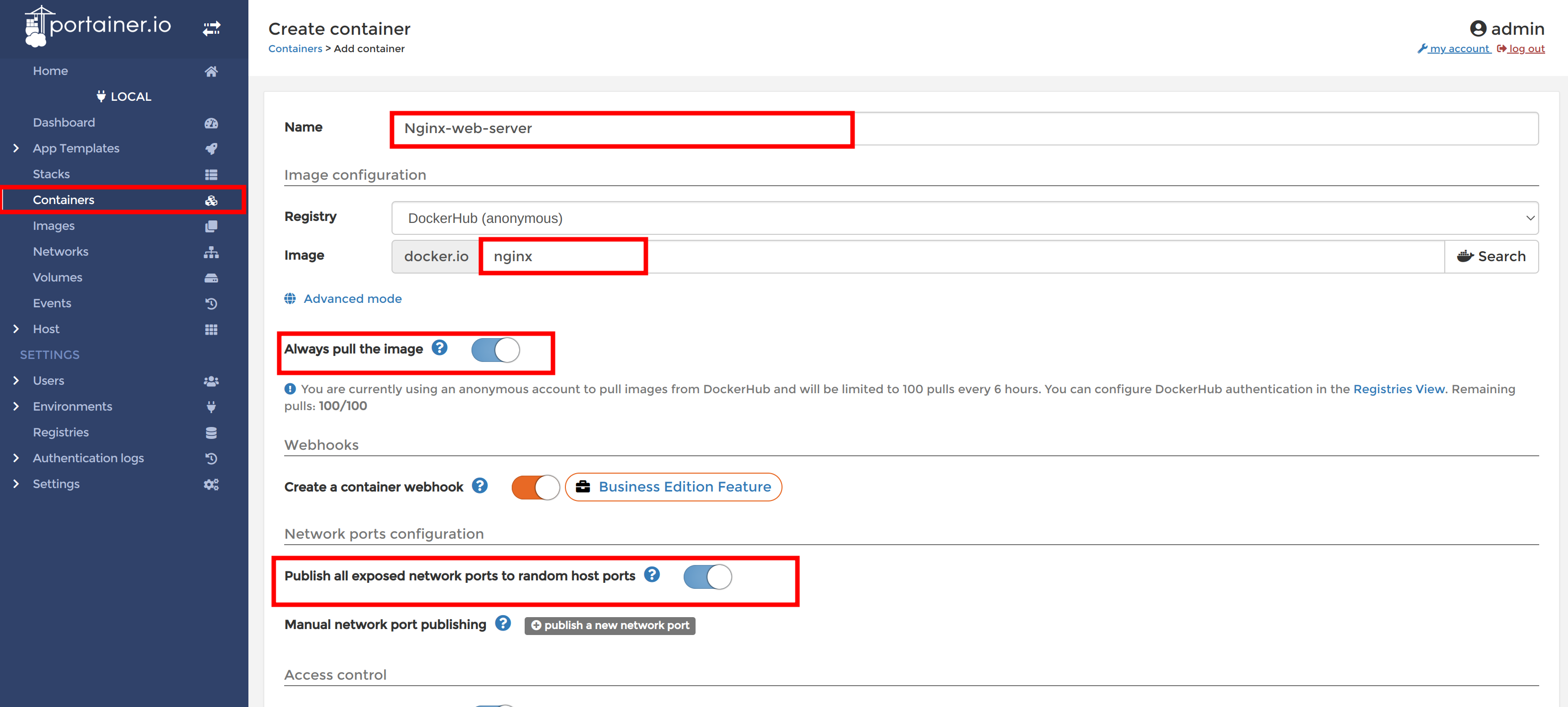Click the Users settings icon
Viewport: 1568px width, 707px height.
click(x=211, y=380)
